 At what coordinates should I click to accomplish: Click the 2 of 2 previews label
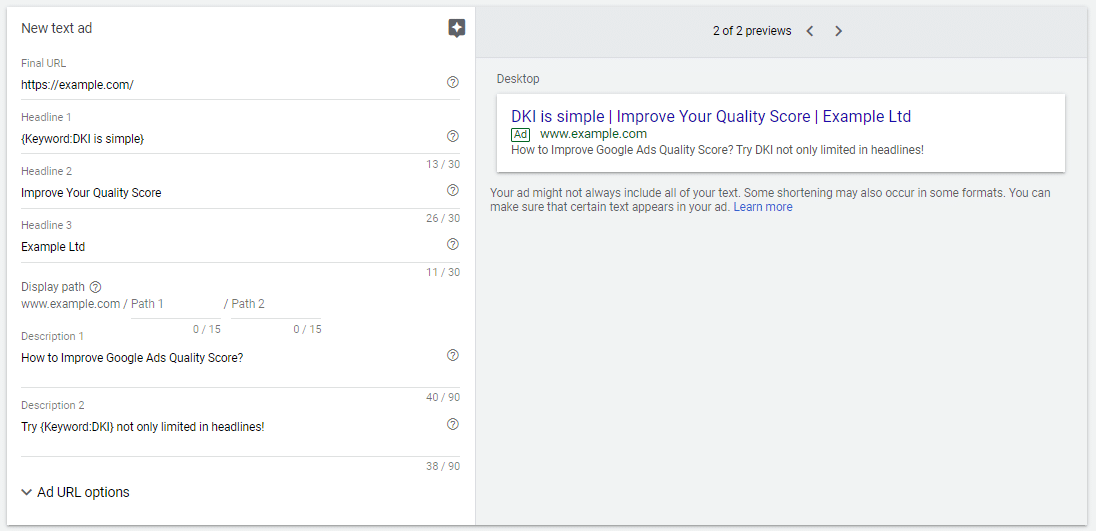pos(752,31)
